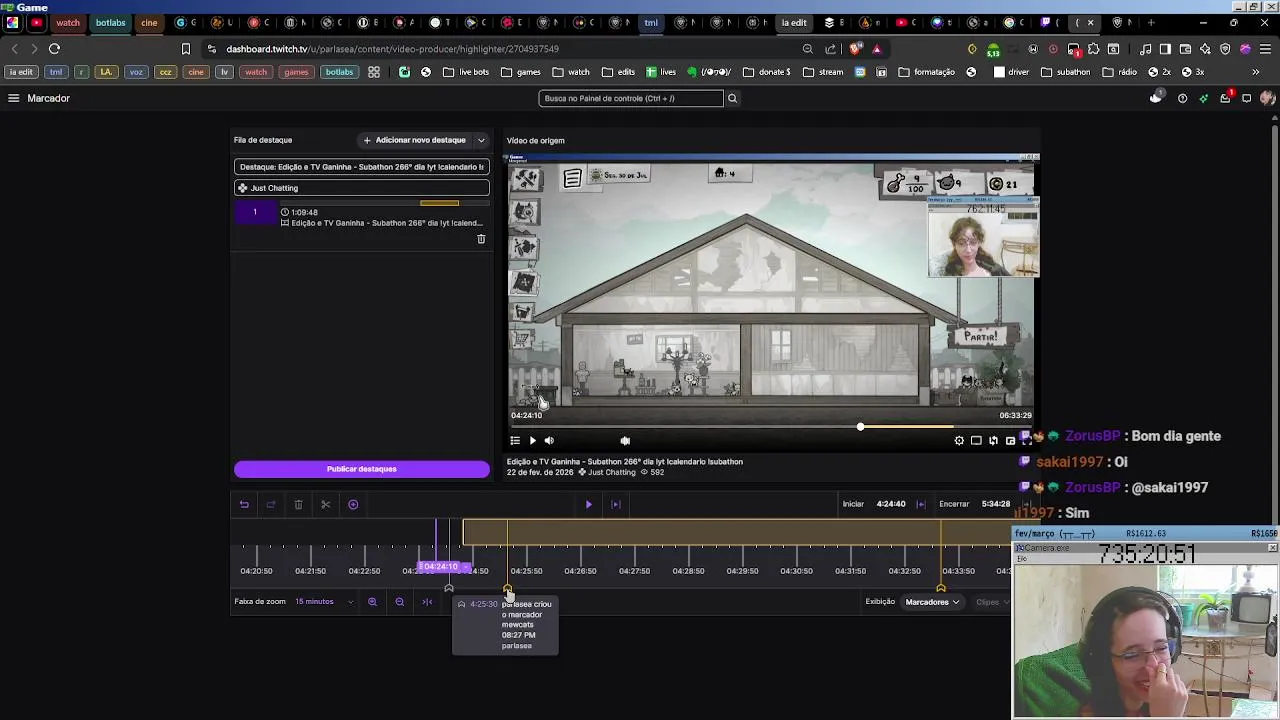Click 'Adicionar novo destaque' button
The height and width of the screenshot is (720, 1280).
[415, 140]
